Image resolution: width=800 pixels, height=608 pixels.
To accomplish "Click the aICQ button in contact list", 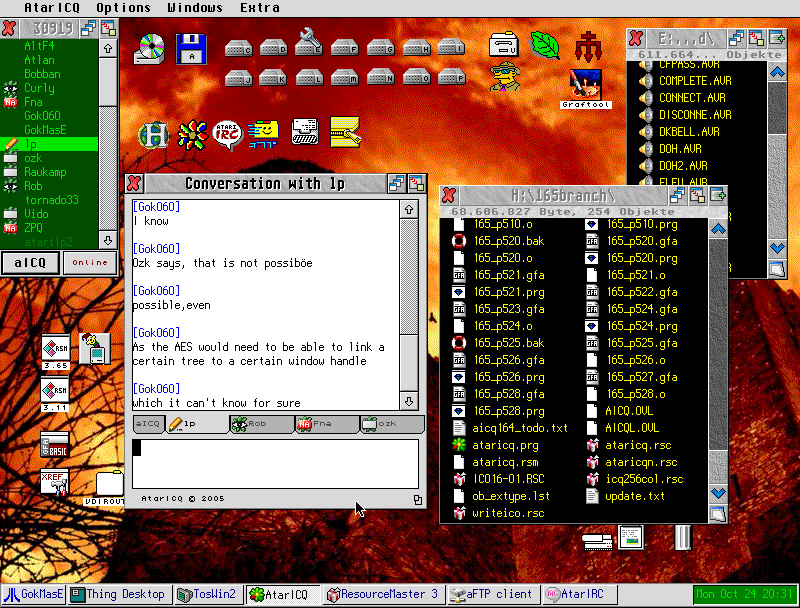I will pyautogui.click(x=30, y=263).
